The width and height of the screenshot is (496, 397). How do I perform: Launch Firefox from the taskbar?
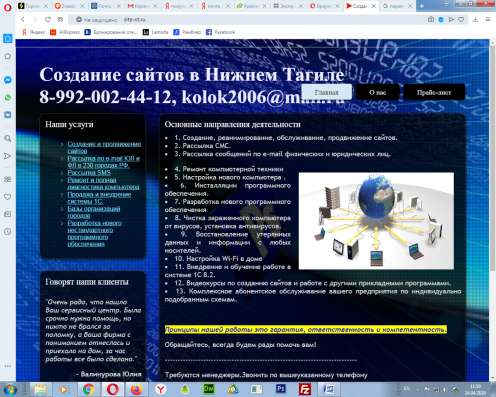pos(136,389)
